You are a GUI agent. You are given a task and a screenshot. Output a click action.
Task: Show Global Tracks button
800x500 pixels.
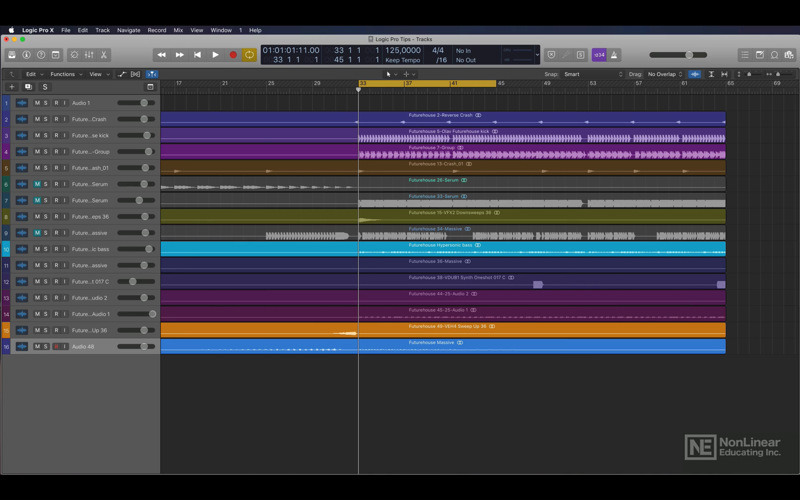click(150, 87)
